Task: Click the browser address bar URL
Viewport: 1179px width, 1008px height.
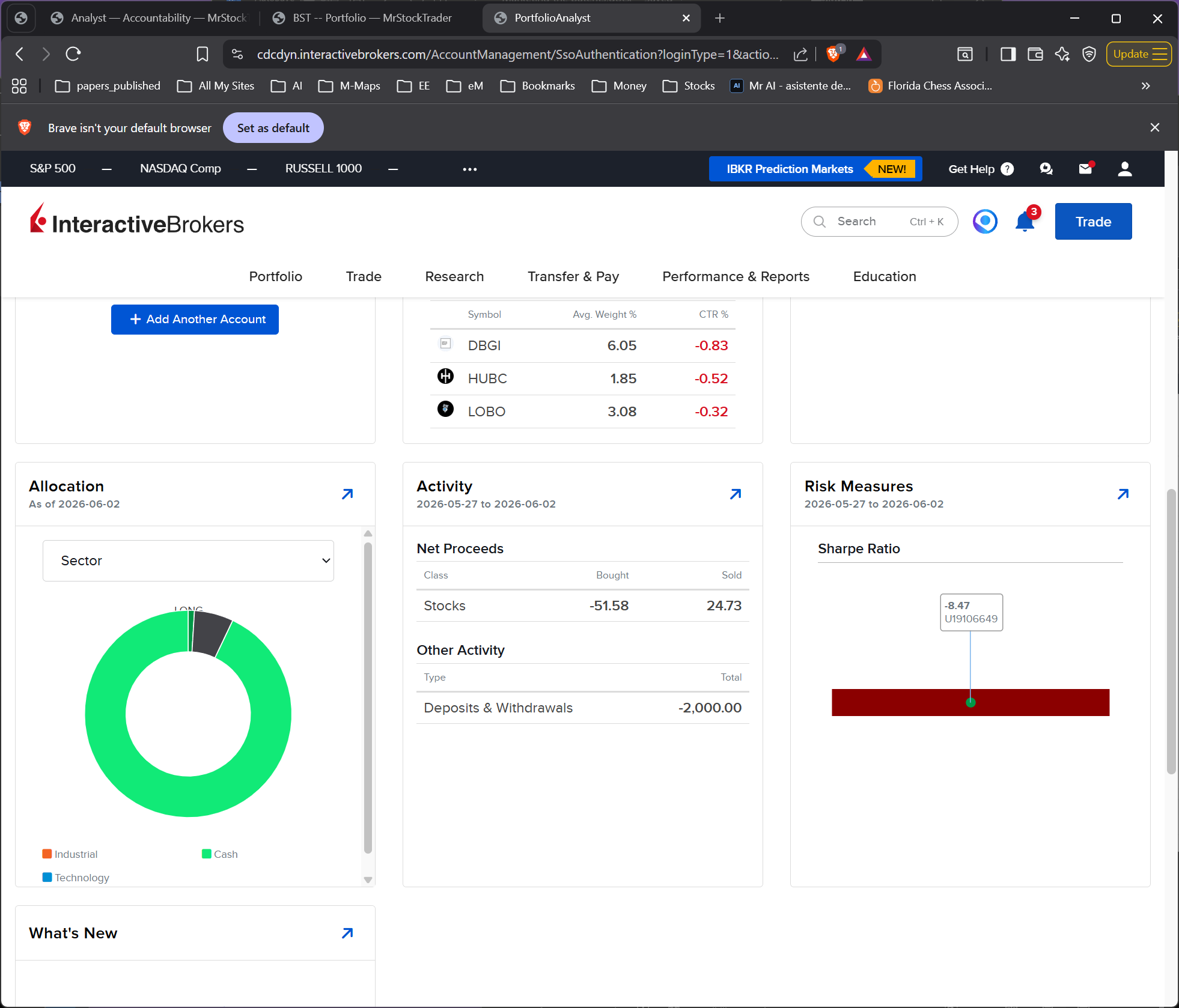Action: pyautogui.click(x=517, y=54)
